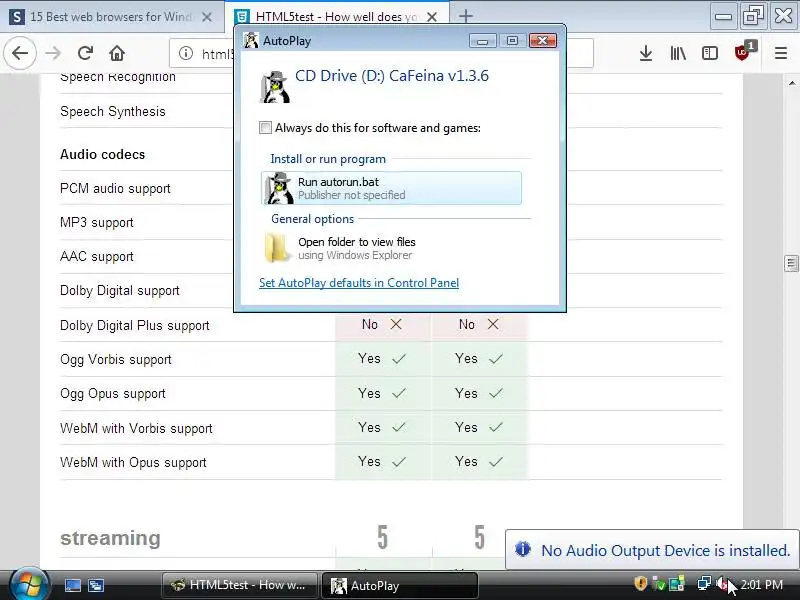Maximize the AutoPlay dialog window
The image size is (800, 600).
pyautogui.click(x=512, y=40)
